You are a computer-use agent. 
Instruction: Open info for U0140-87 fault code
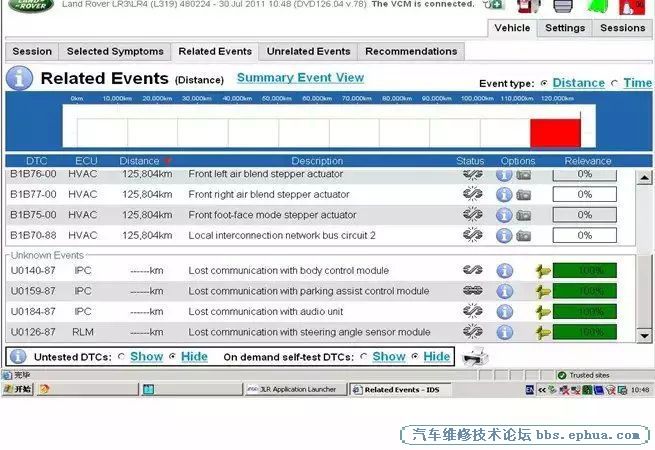coord(505,271)
